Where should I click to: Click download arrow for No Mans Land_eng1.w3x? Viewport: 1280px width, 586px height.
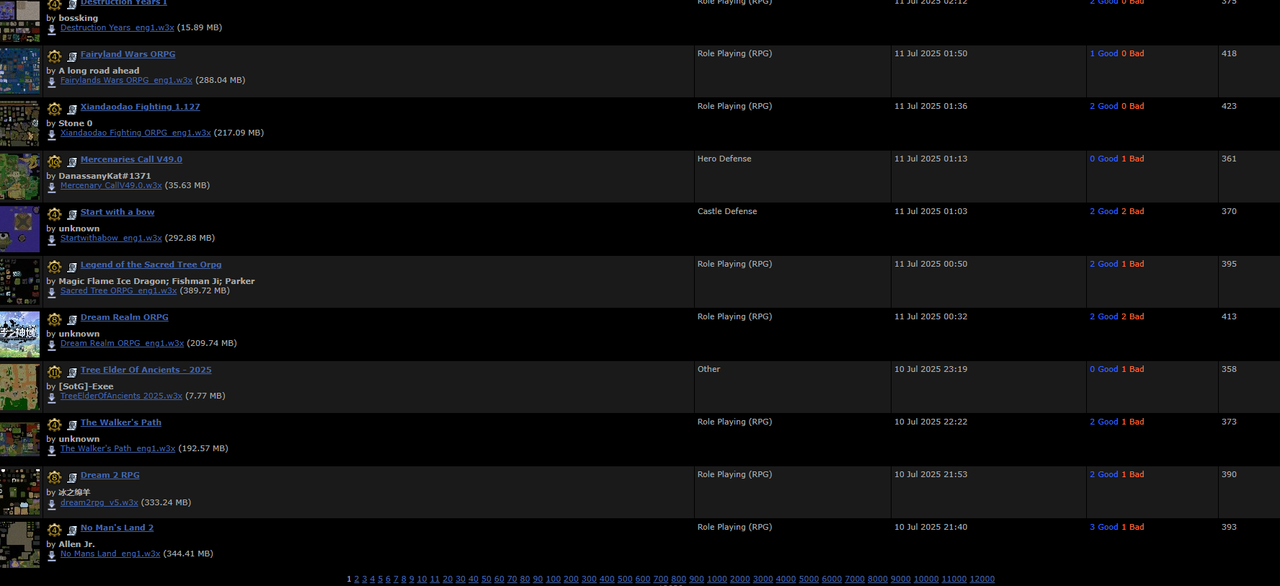tap(52, 555)
